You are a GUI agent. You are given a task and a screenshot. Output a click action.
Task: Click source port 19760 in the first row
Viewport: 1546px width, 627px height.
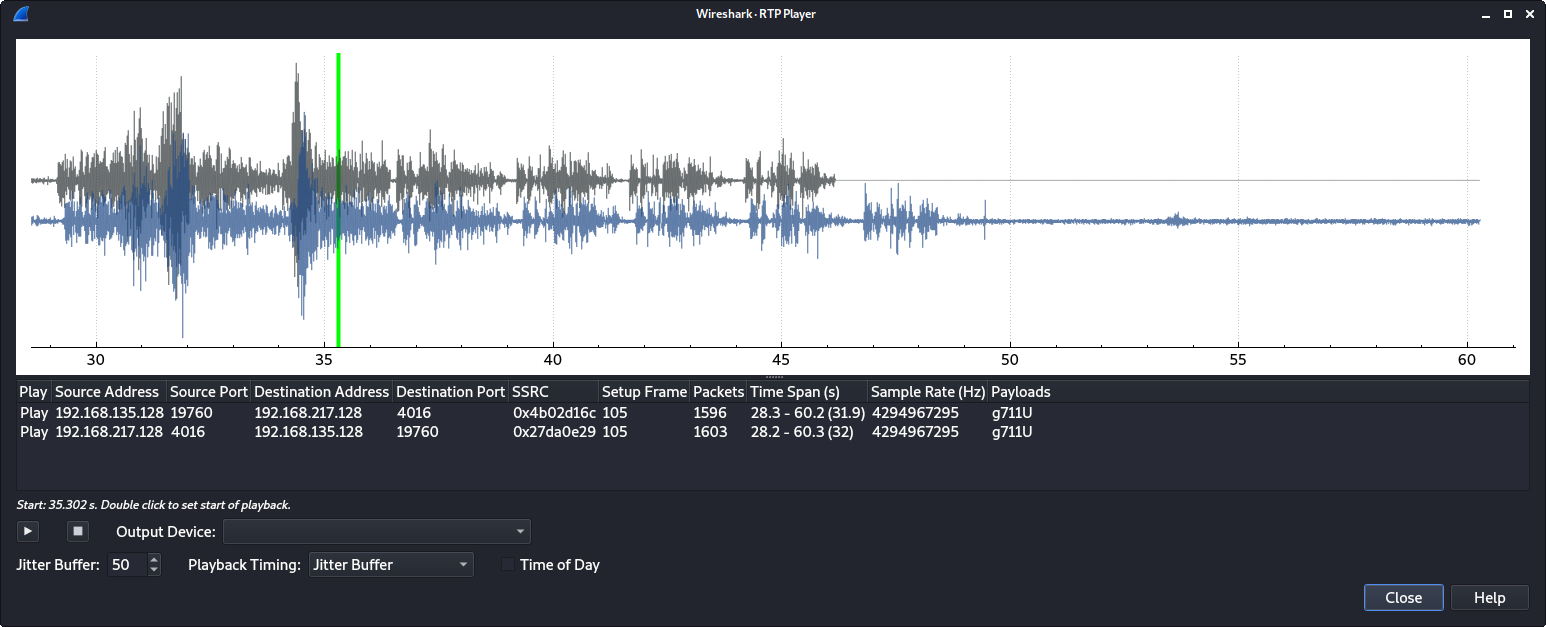click(191, 412)
